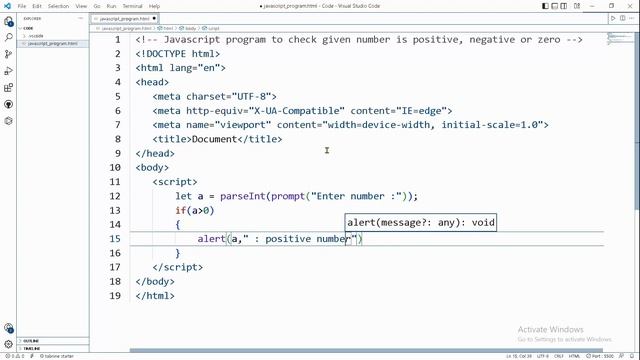Change the UTF-8 encoding in status bar
This screenshot has height=360, width=640.
[542, 356]
